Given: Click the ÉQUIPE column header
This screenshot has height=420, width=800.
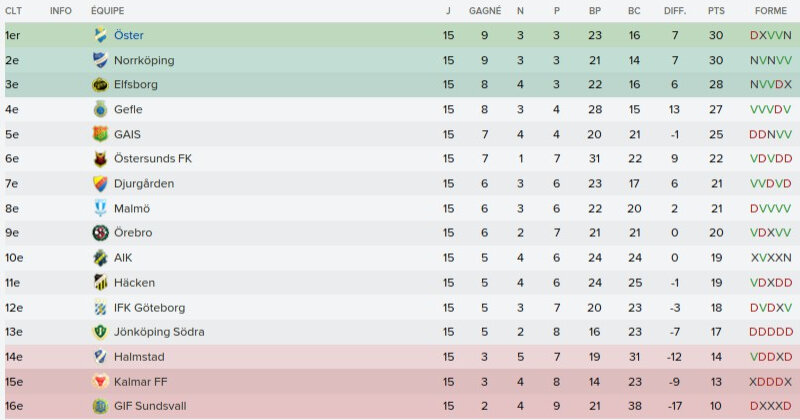Looking at the screenshot, I should coord(107,10).
